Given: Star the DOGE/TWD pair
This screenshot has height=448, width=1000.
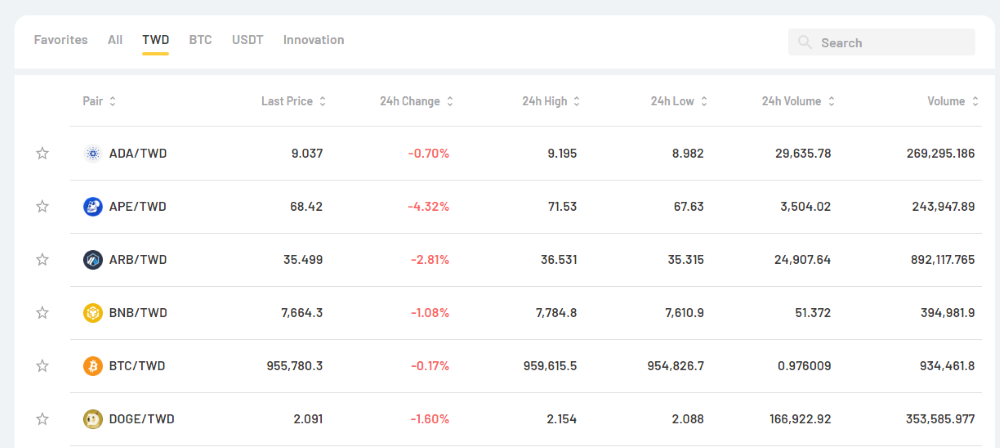Looking at the screenshot, I should 42,419.
